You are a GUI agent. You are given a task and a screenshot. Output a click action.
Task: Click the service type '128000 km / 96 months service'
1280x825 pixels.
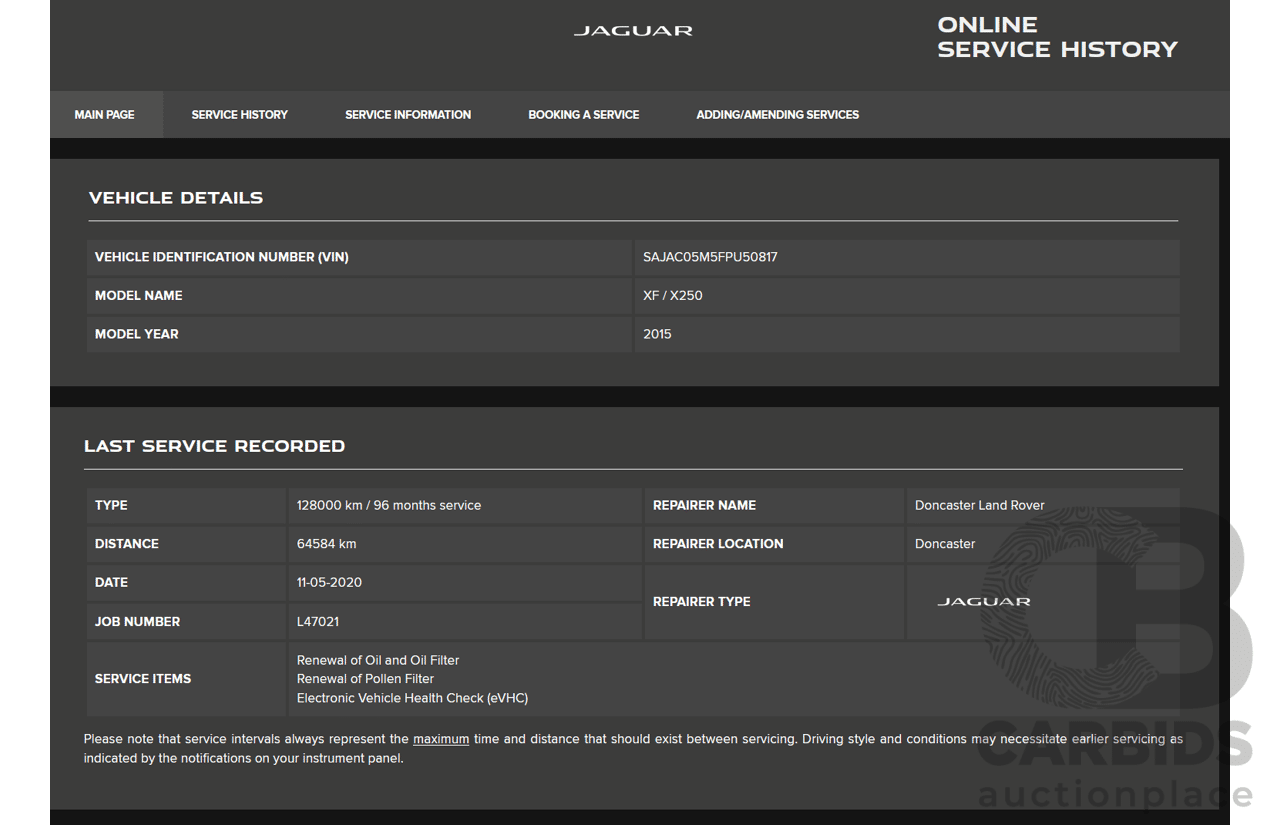(389, 506)
